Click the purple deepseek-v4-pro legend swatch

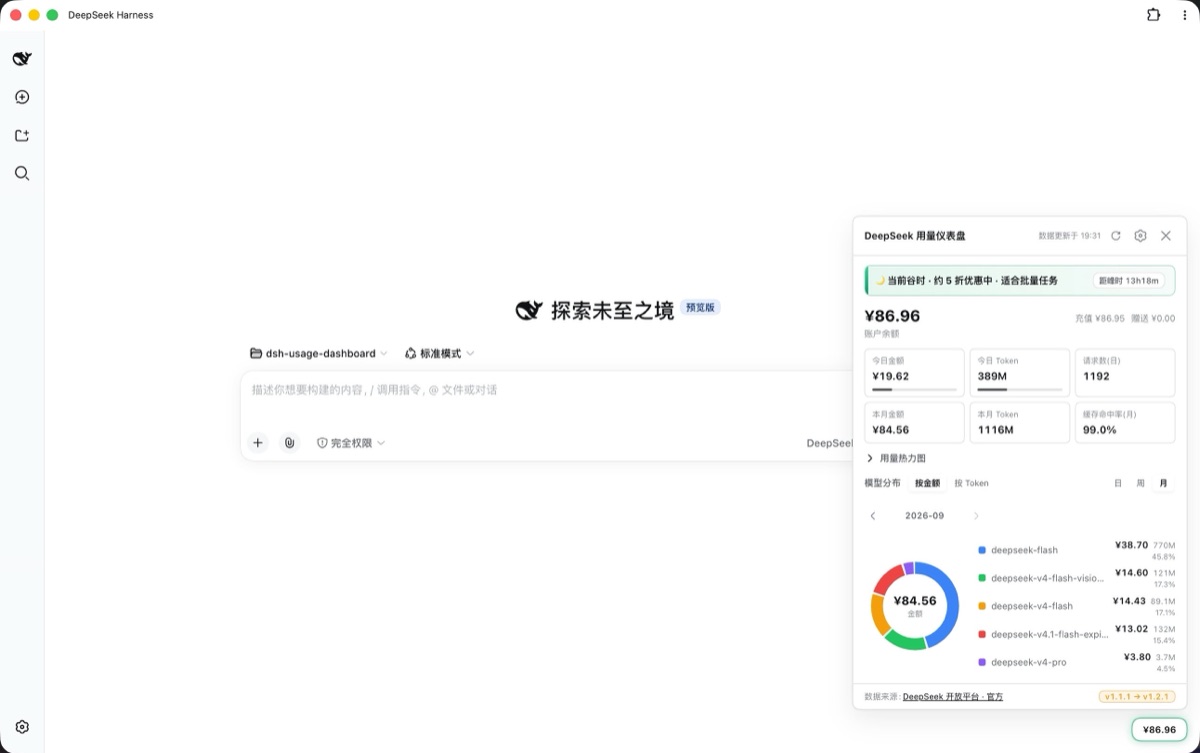click(x=982, y=662)
